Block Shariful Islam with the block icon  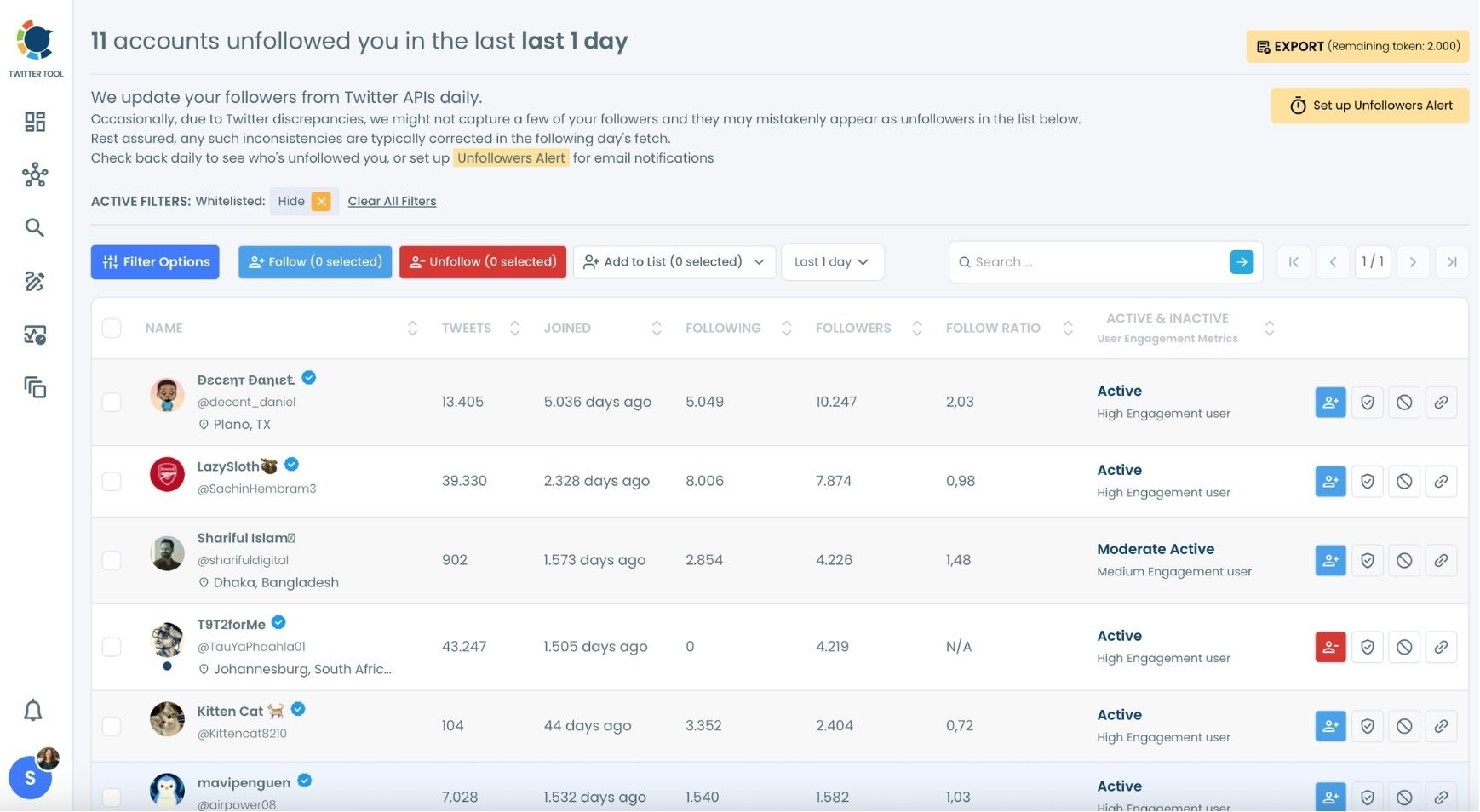pyautogui.click(x=1403, y=559)
